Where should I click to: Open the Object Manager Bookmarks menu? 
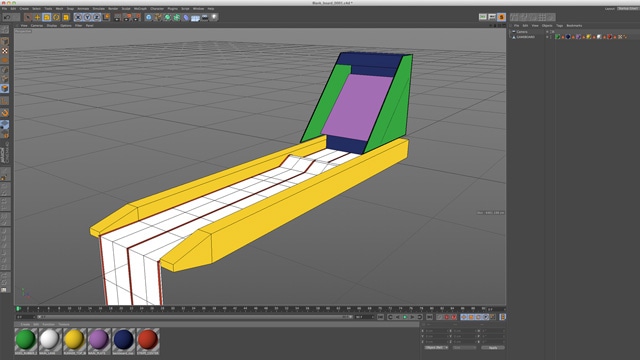point(574,26)
